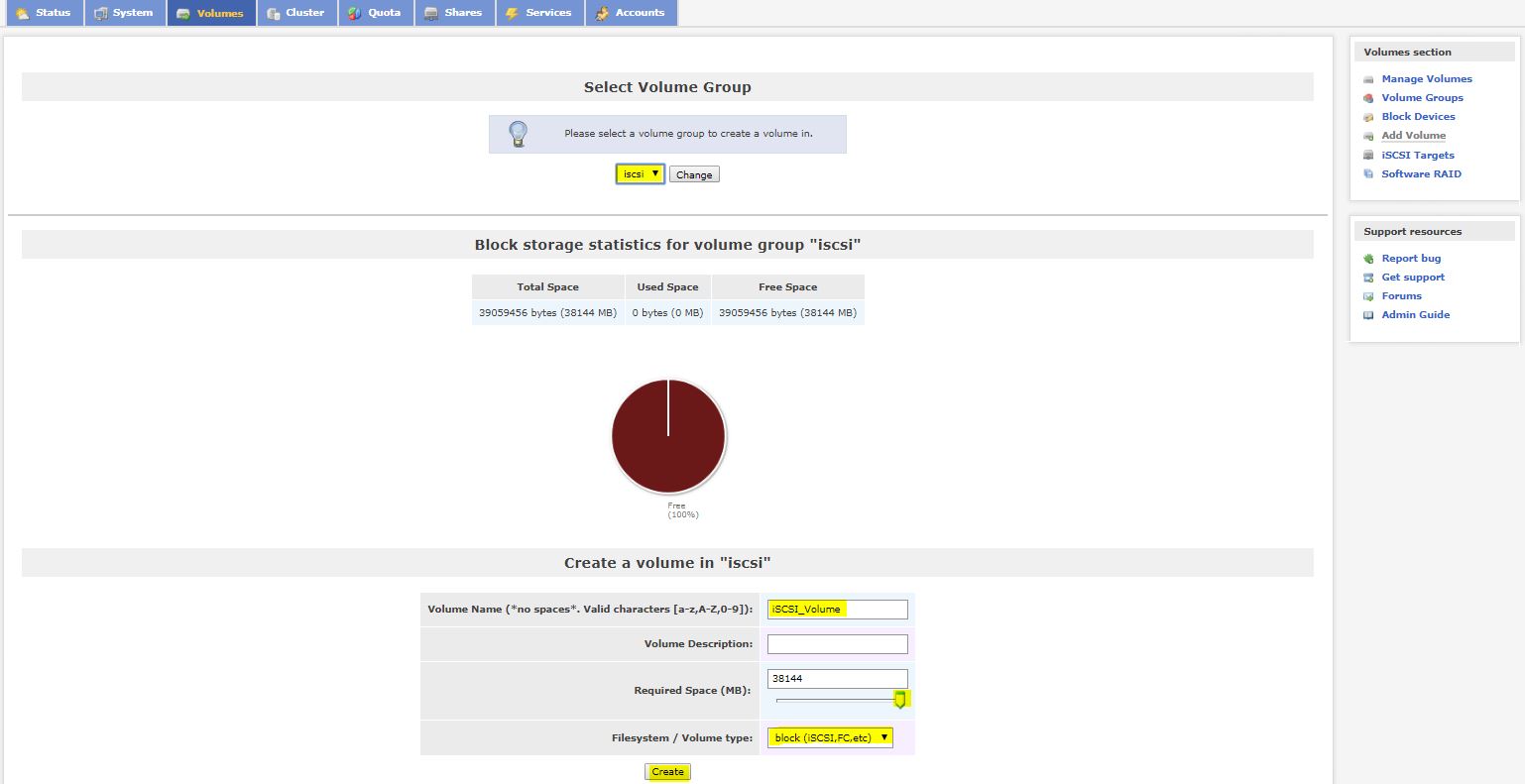
Task: Click the iSCSI Targets sidebar icon
Action: 1368,156
